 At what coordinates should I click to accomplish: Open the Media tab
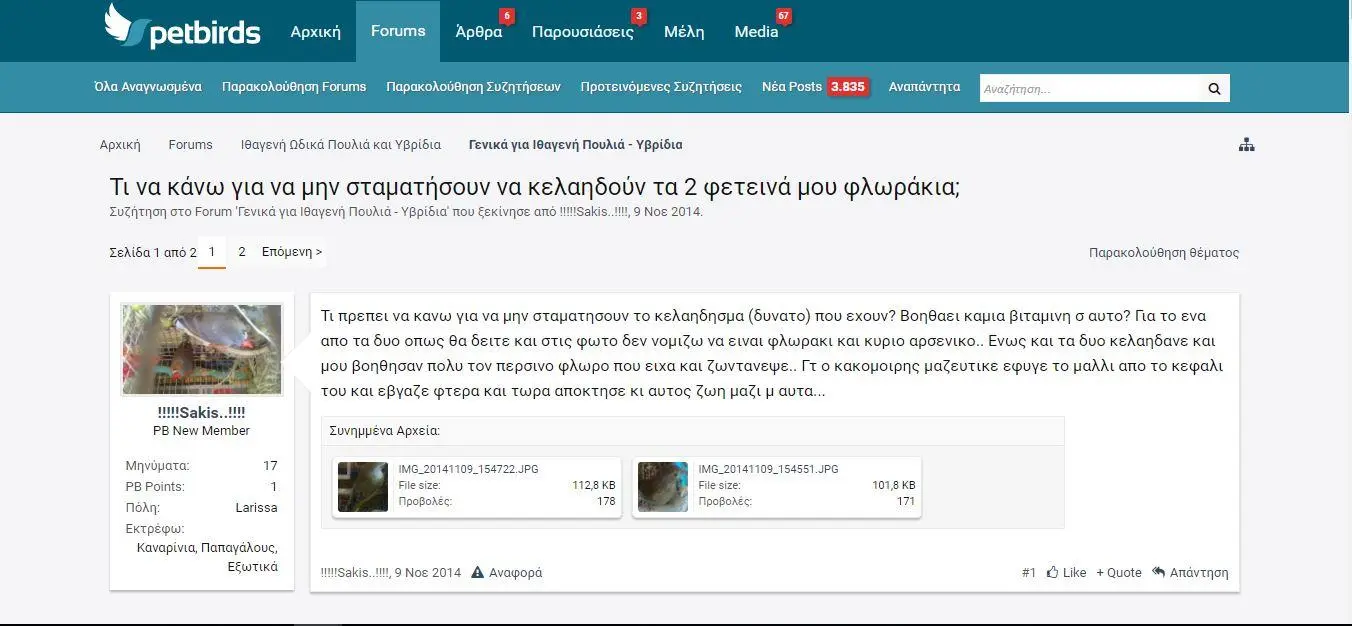coord(756,32)
